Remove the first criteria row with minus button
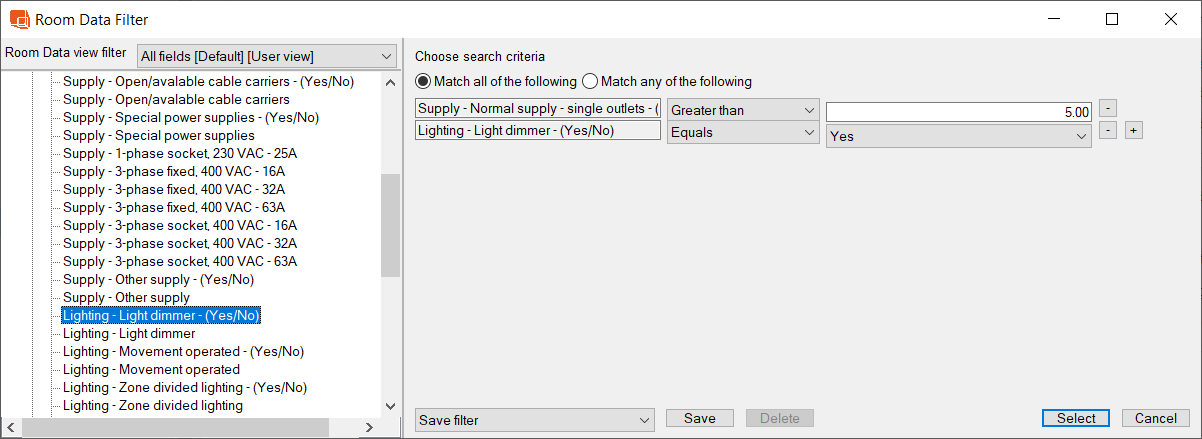The width and height of the screenshot is (1202, 439). (x=1107, y=108)
